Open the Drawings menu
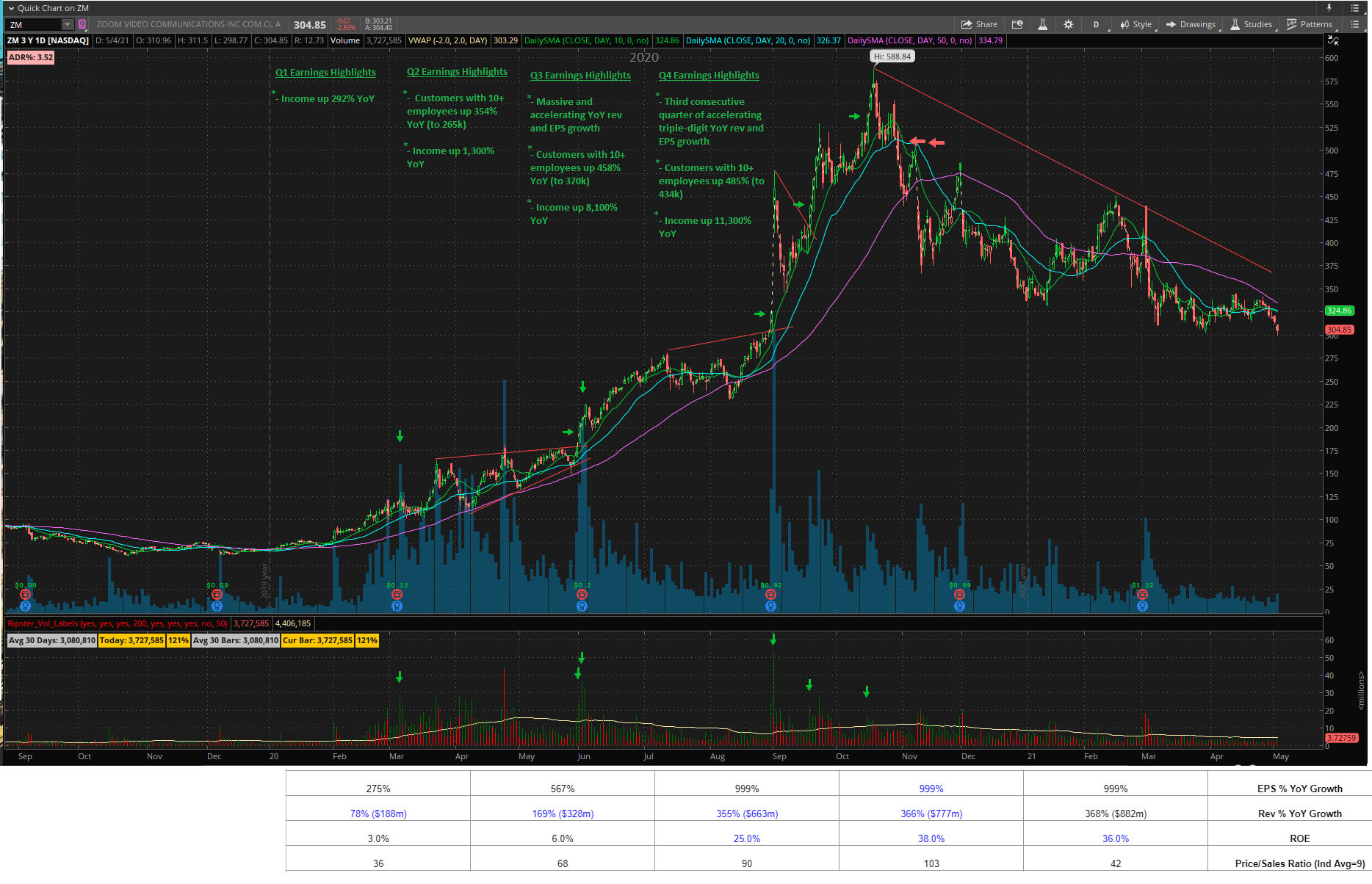This screenshot has height=884, width=1372. tap(1191, 24)
